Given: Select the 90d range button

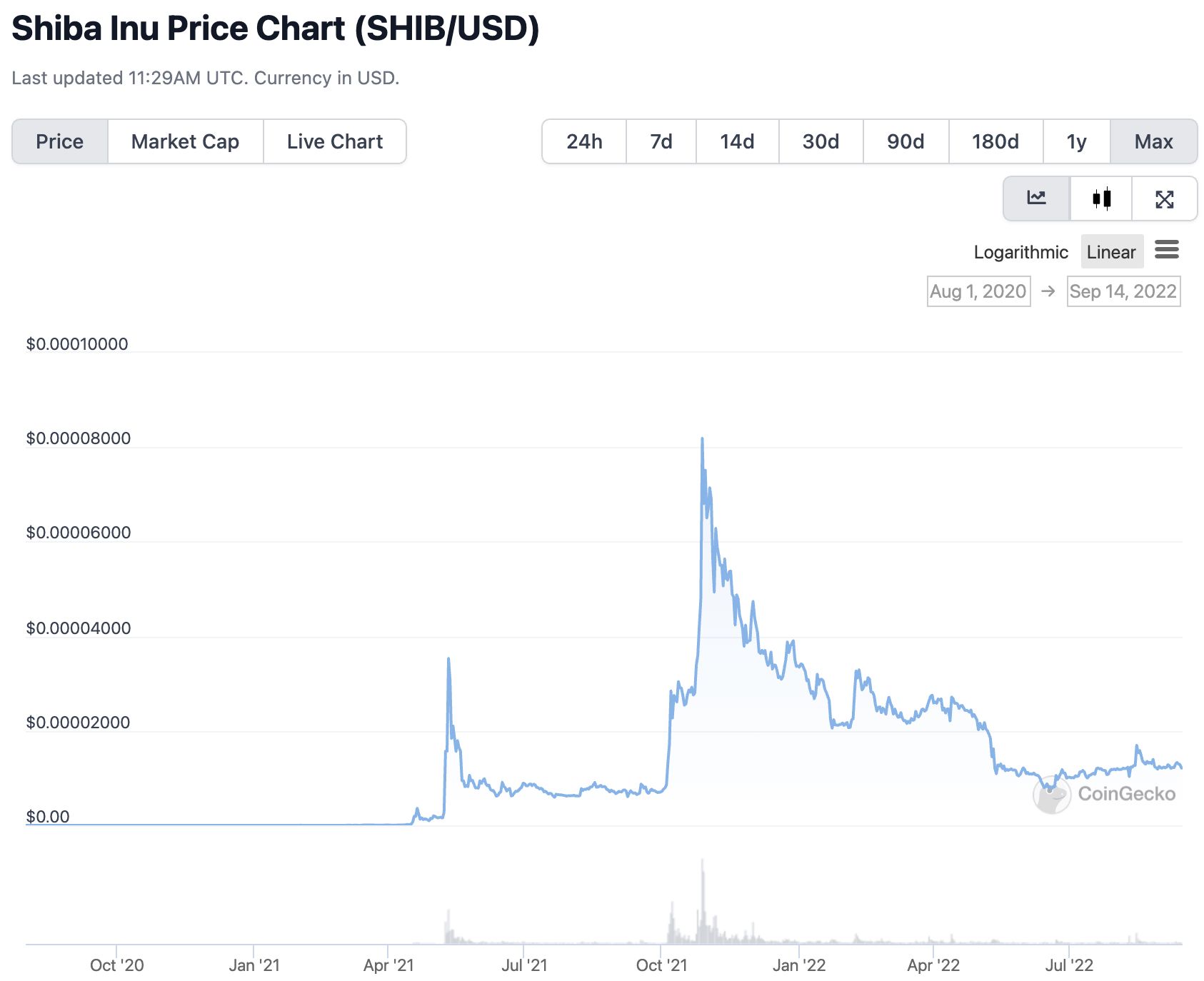Looking at the screenshot, I should click(x=905, y=141).
